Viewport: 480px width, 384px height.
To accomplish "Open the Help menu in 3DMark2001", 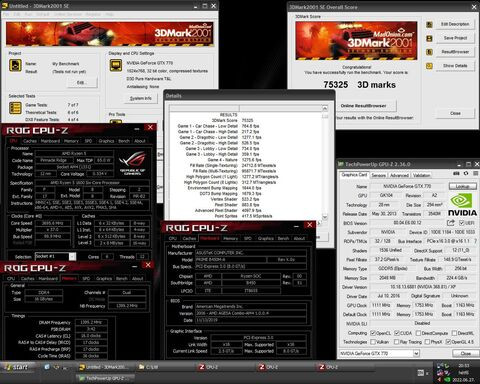I will click(x=109, y=14).
